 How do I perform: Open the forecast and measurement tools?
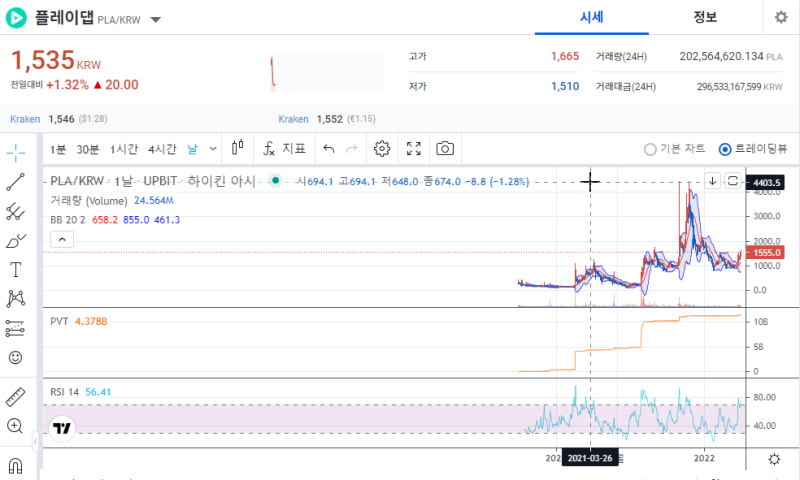tap(16, 329)
